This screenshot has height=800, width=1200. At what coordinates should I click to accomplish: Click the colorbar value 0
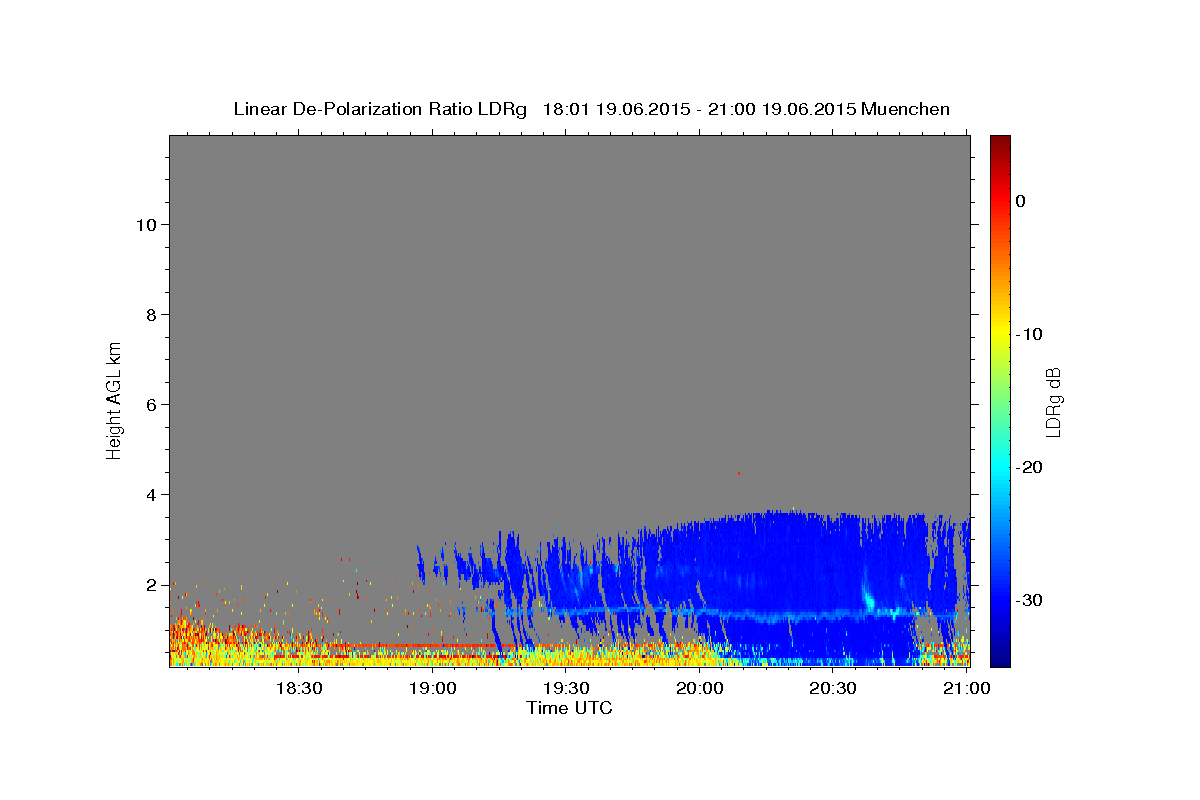pyautogui.click(x=1020, y=201)
